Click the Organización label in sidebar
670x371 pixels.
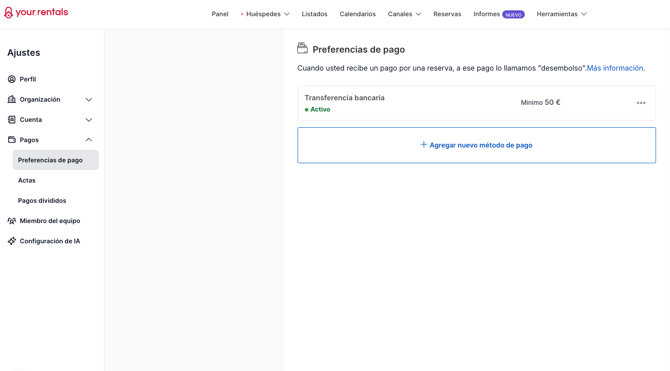pyautogui.click(x=40, y=100)
